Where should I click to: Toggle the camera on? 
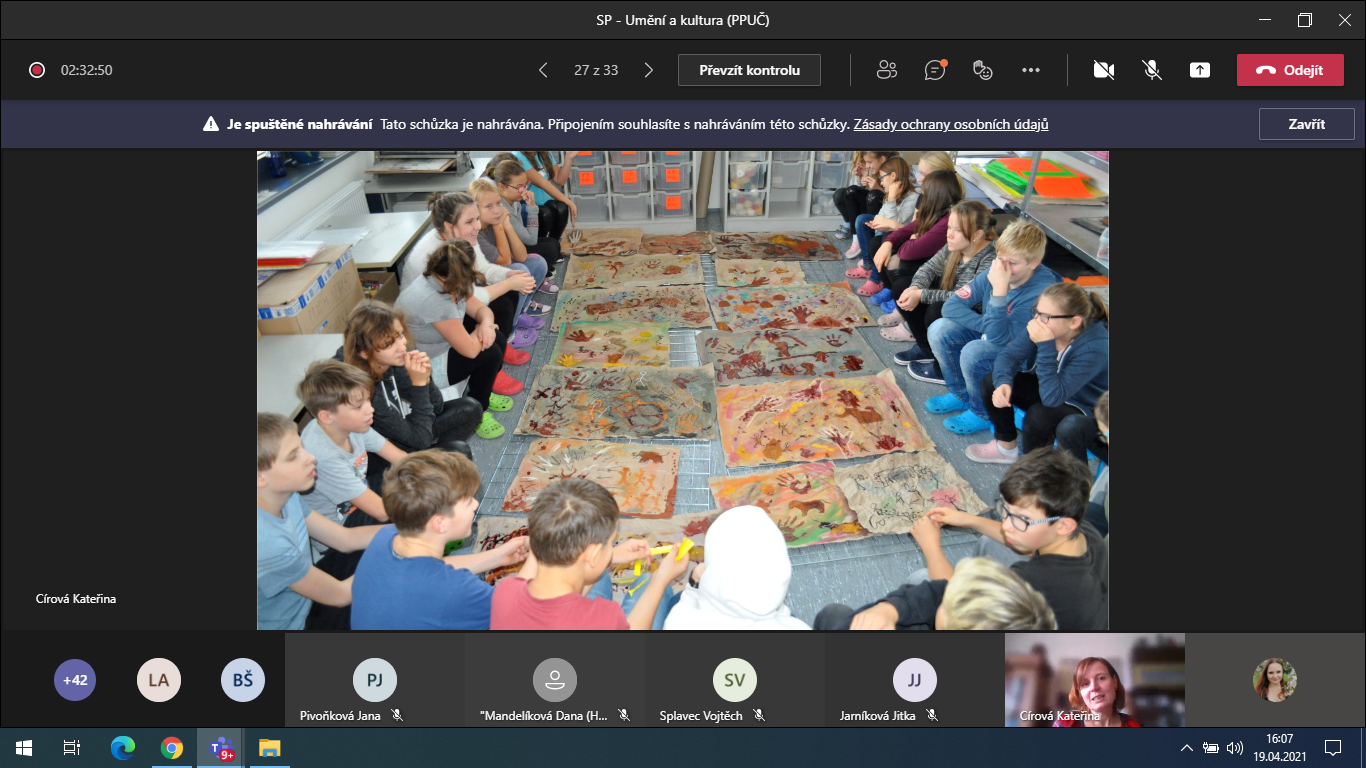[1104, 70]
